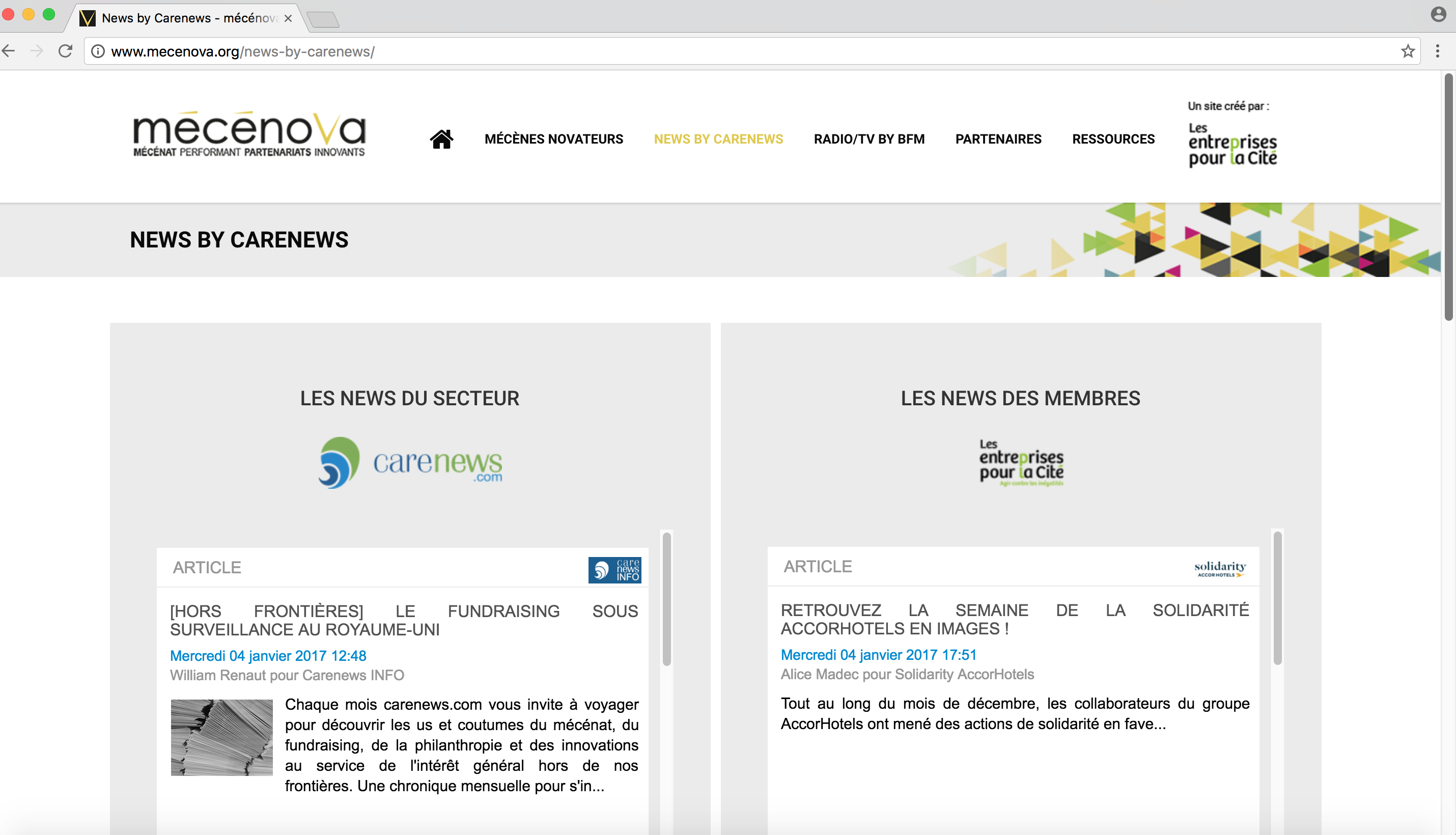Screen dimensions: 1456x835
Task: Click the main page vertical scrollbar
Action: [1448, 197]
